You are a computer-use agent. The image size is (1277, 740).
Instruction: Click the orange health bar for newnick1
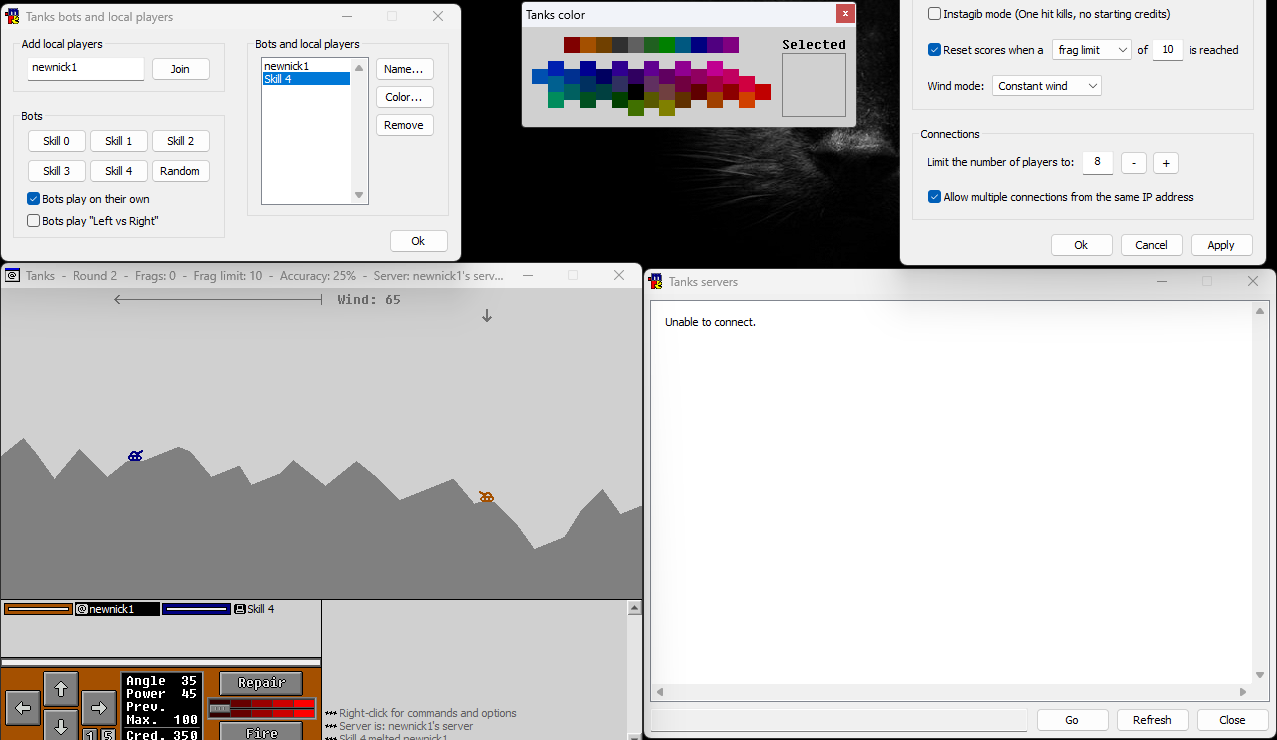(x=39, y=608)
